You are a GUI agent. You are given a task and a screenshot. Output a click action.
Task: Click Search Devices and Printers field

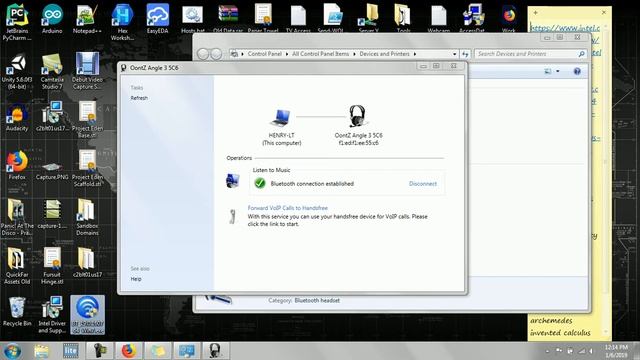tap(530, 54)
